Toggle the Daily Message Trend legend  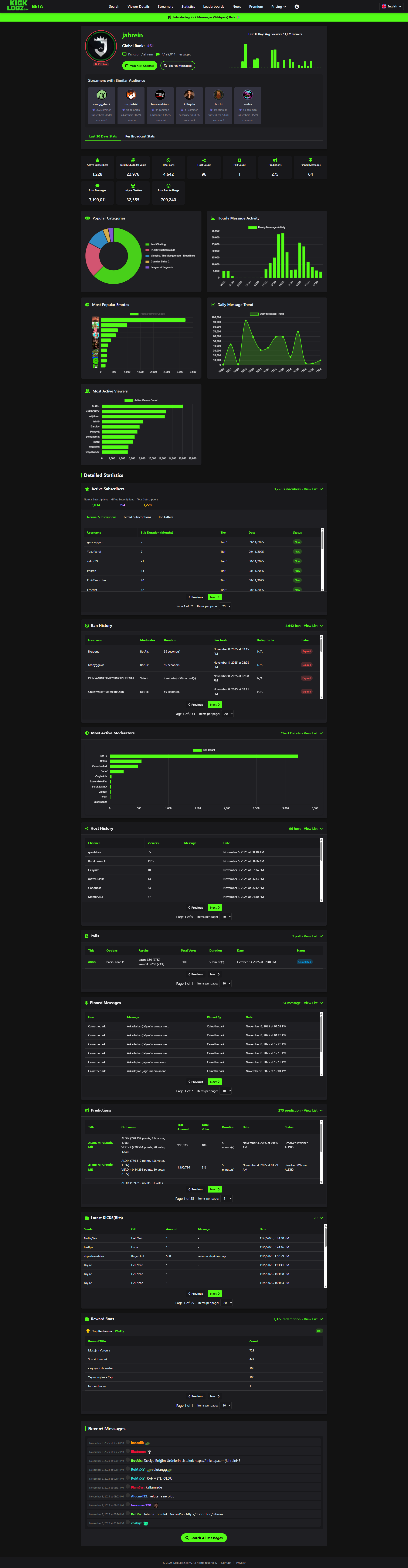pos(267,314)
